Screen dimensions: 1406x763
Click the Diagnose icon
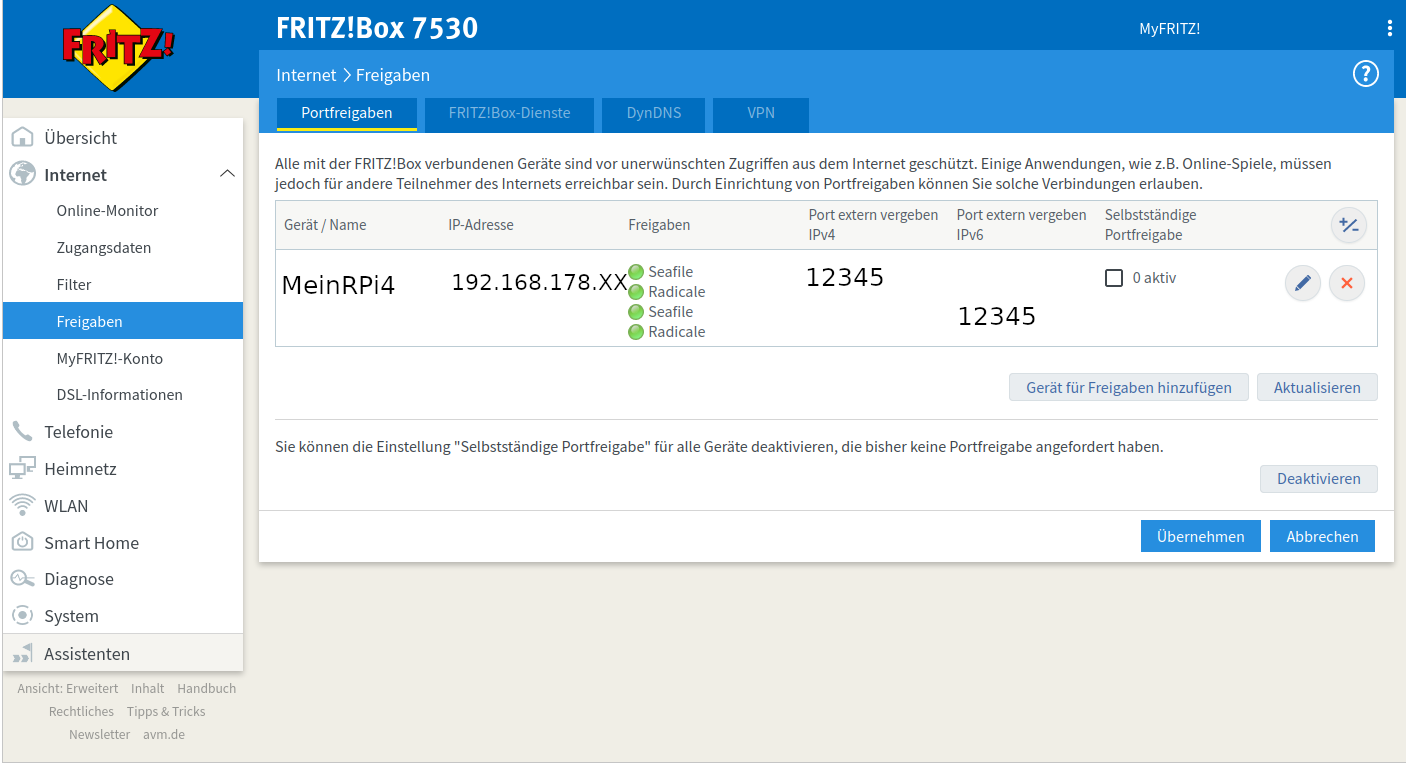click(x=22, y=579)
